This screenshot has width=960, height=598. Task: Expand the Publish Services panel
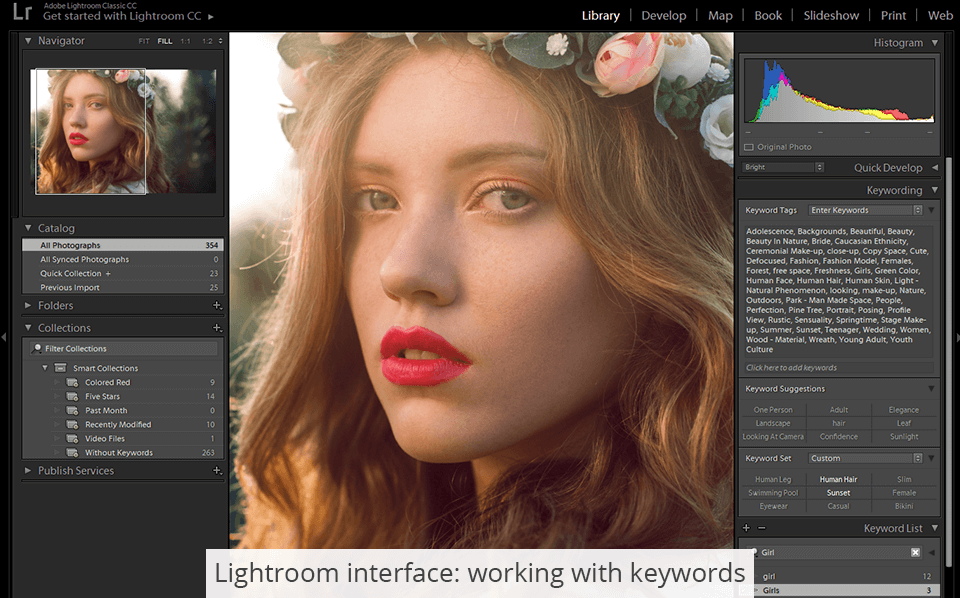coord(28,470)
